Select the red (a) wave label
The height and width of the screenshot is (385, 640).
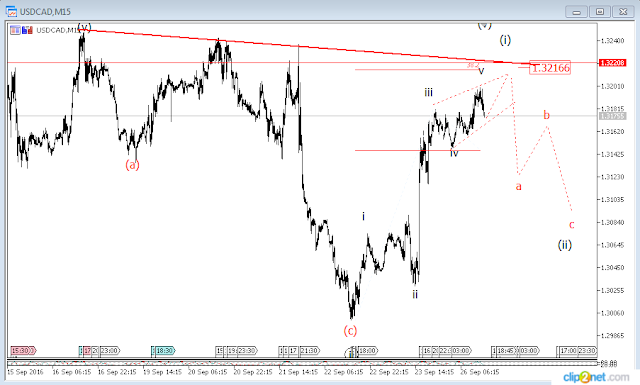pyautogui.click(x=132, y=165)
